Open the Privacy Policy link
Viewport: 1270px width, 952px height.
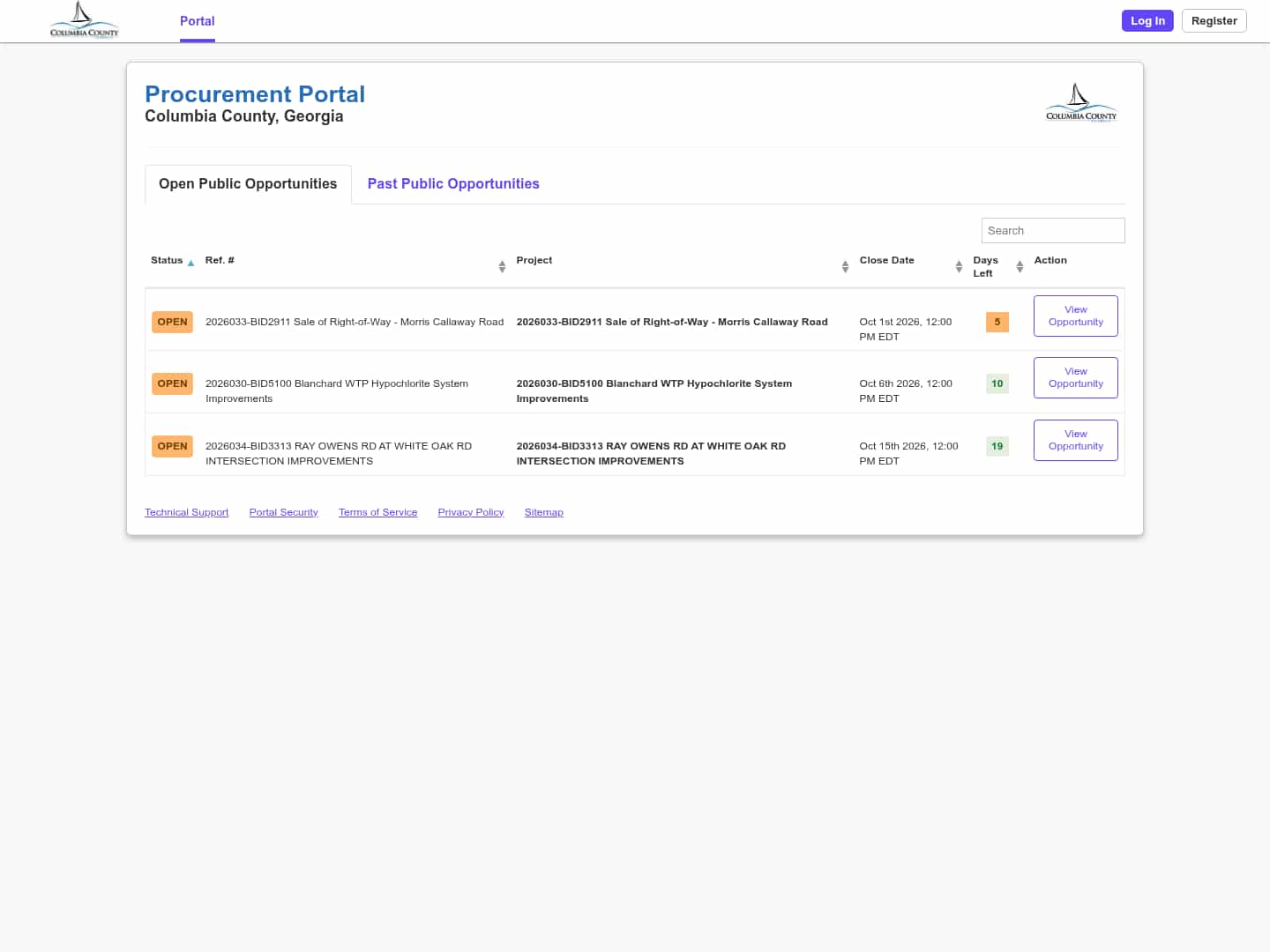click(x=471, y=512)
